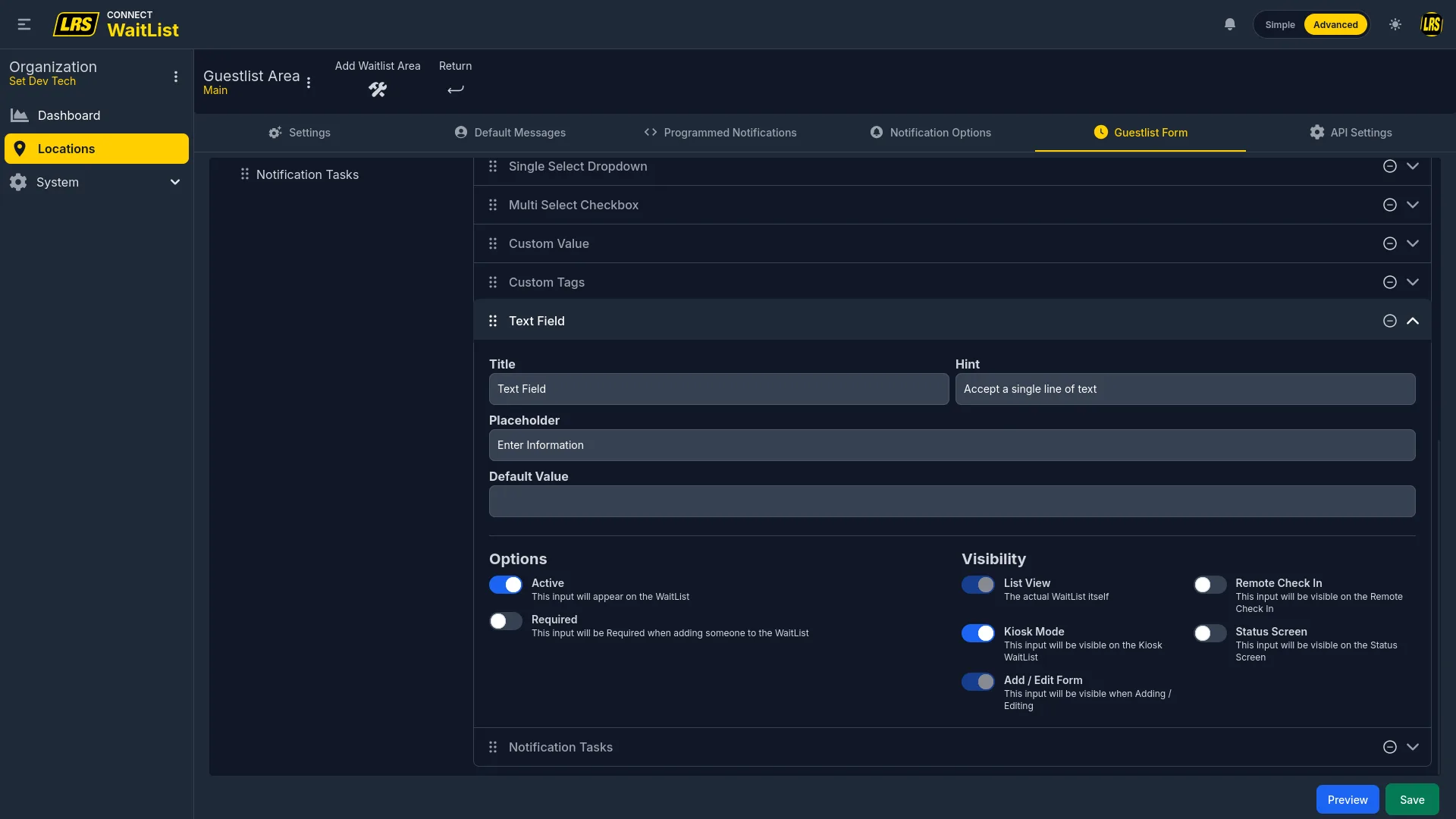Expand the Custom Value section

(x=1413, y=243)
